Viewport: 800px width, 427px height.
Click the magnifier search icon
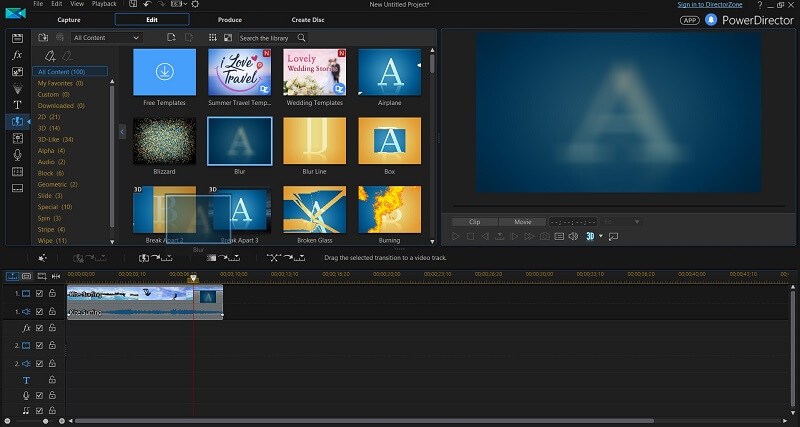click(x=302, y=38)
